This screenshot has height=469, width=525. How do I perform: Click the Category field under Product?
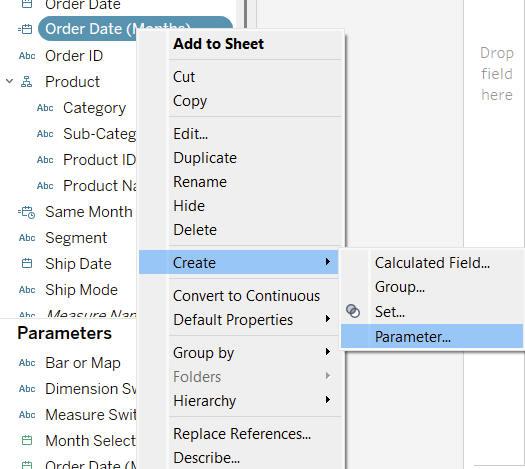tap(94, 108)
